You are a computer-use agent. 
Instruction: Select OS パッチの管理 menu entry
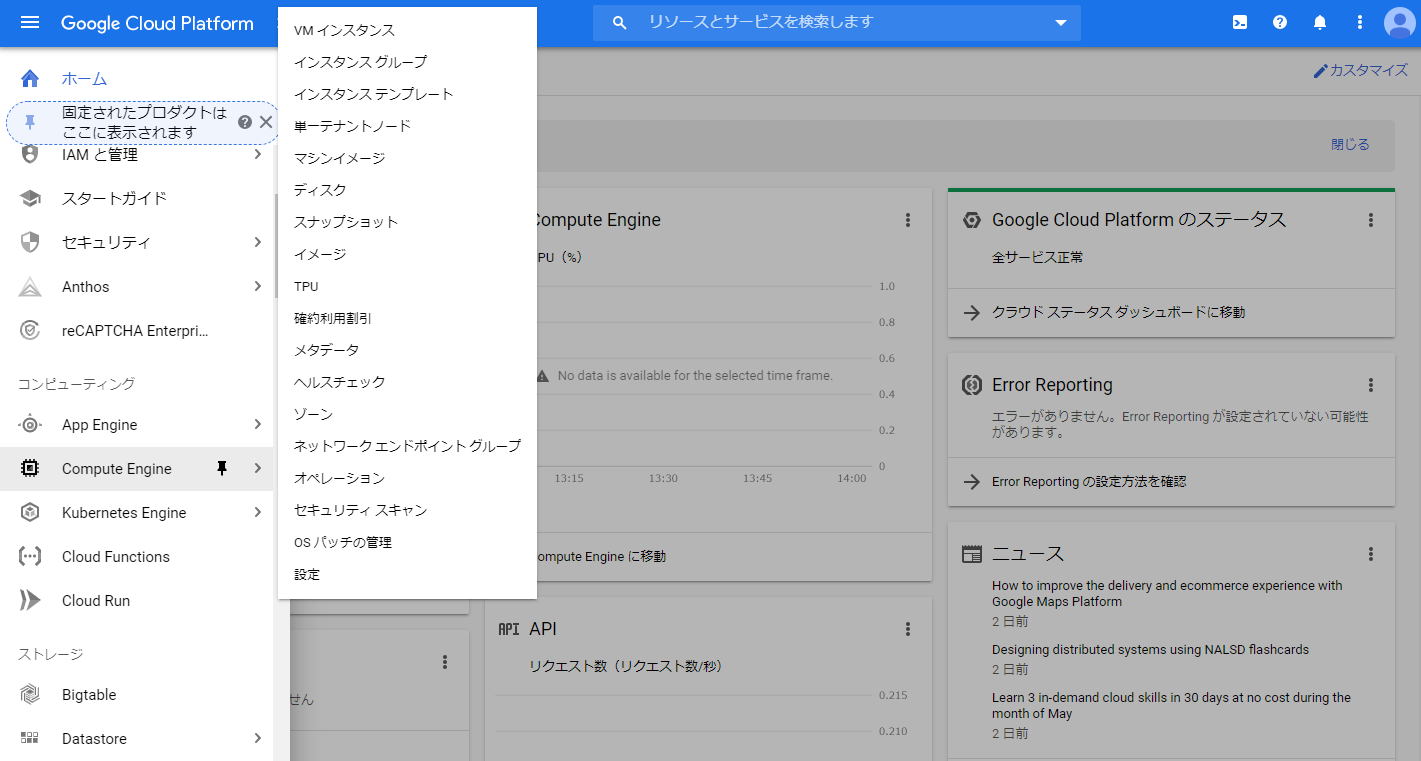(407, 542)
